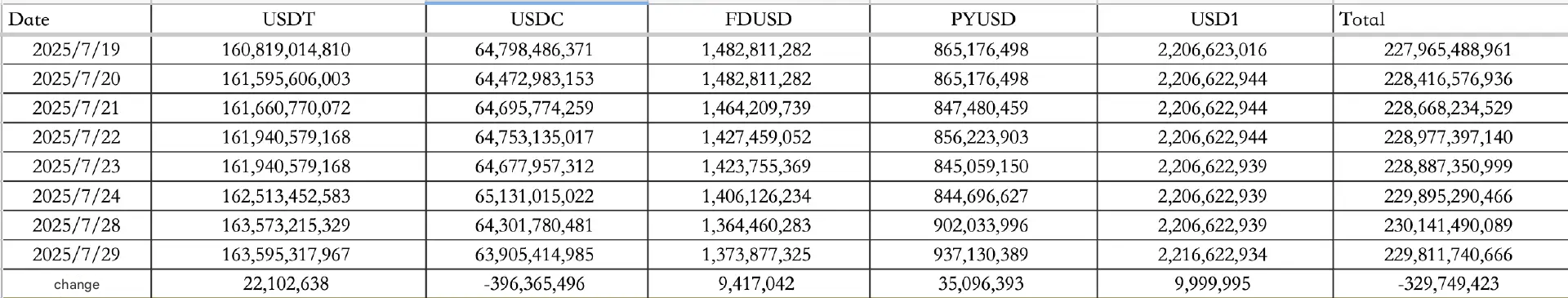Image resolution: width=1568 pixels, height=298 pixels.
Task: Select PYUSD cell 845,059,150
Action: click(982, 167)
